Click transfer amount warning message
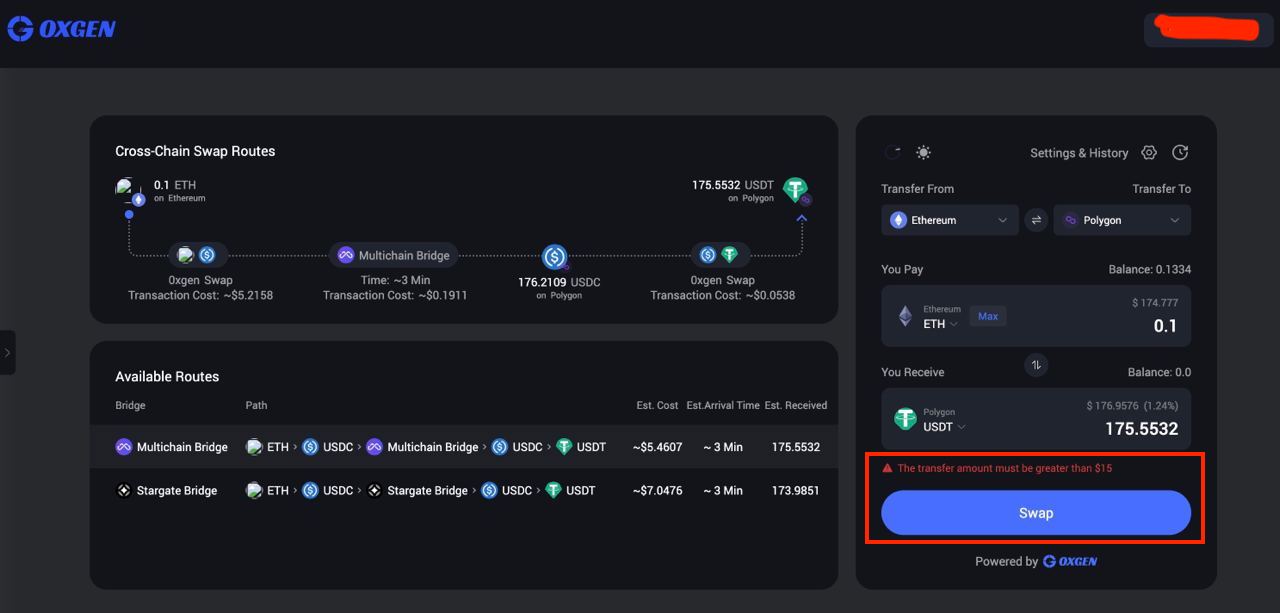The image size is (1280, 613). click(x=997, y=468)
